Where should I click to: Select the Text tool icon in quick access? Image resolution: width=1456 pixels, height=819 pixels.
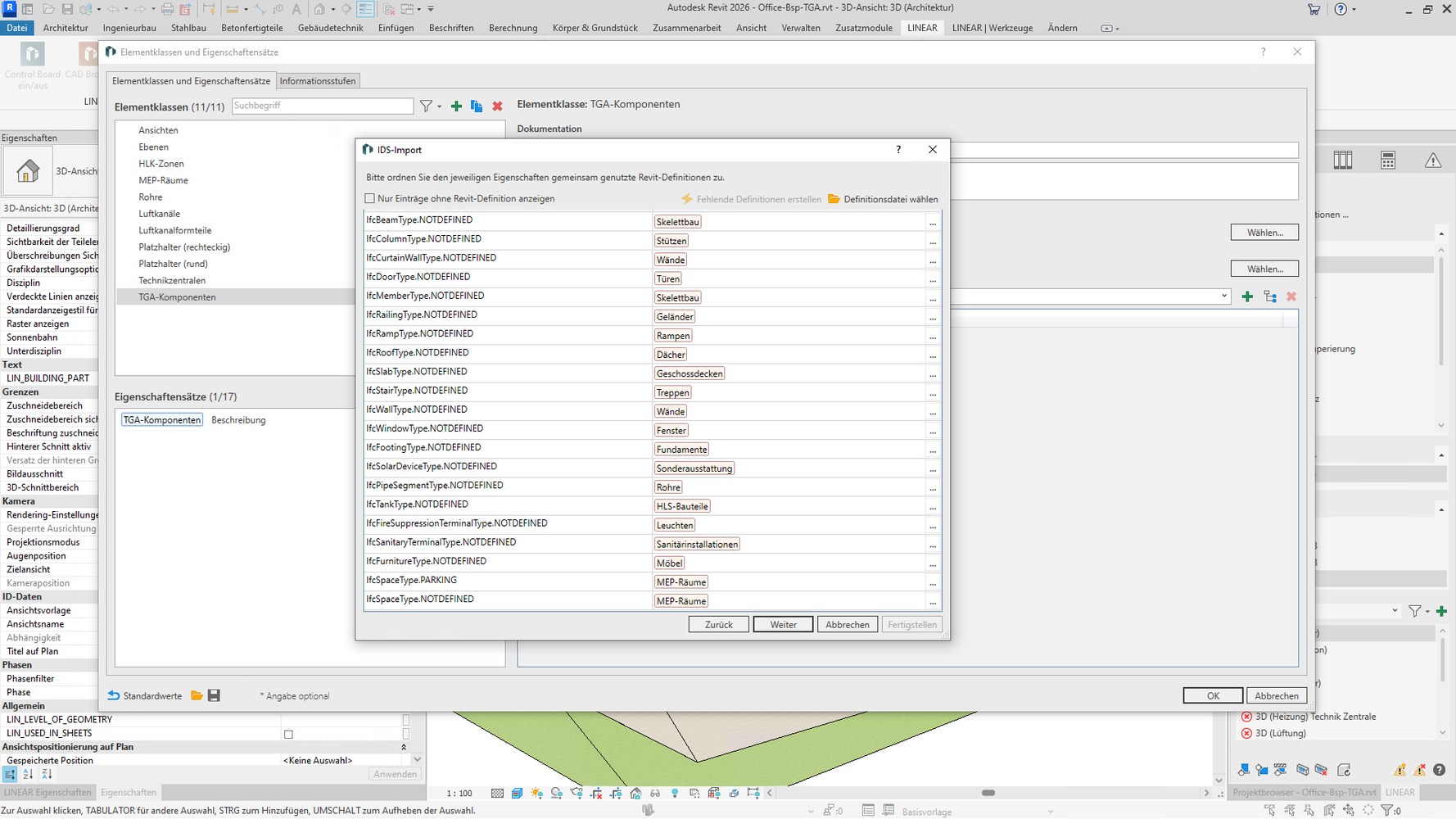click(296, 9)
